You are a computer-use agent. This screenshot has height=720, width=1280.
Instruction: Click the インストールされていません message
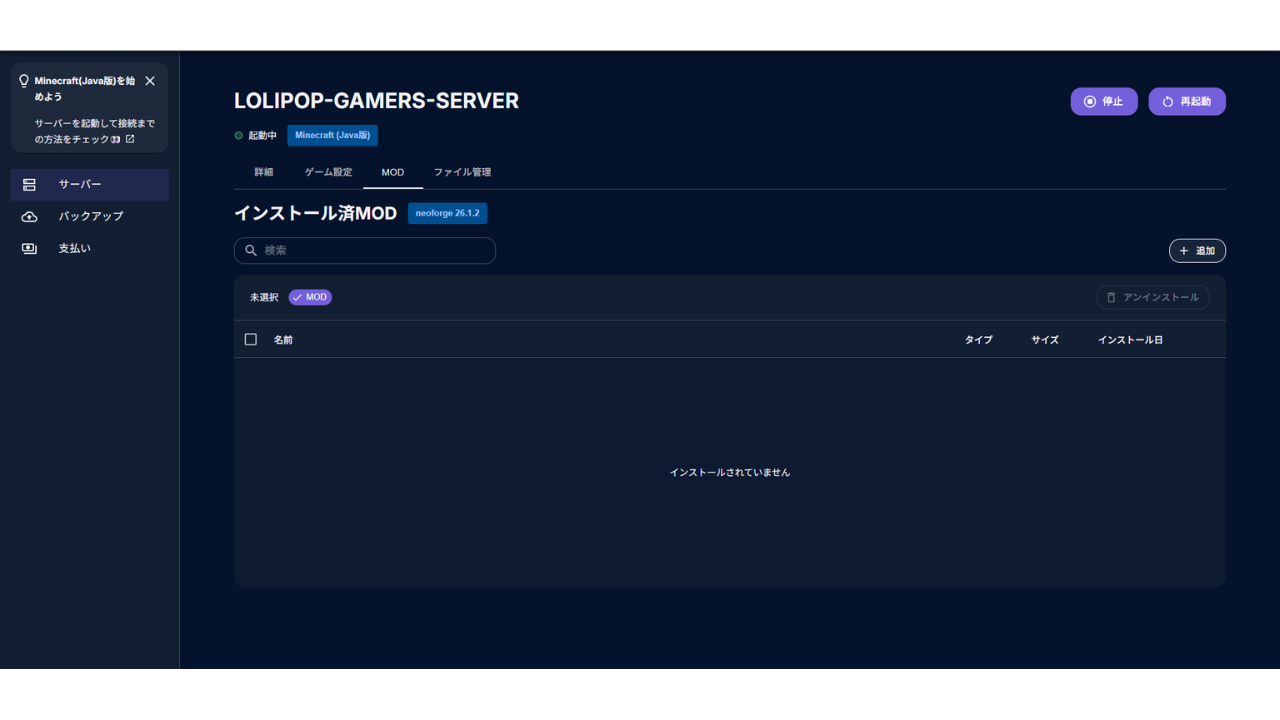click(730, 472)
